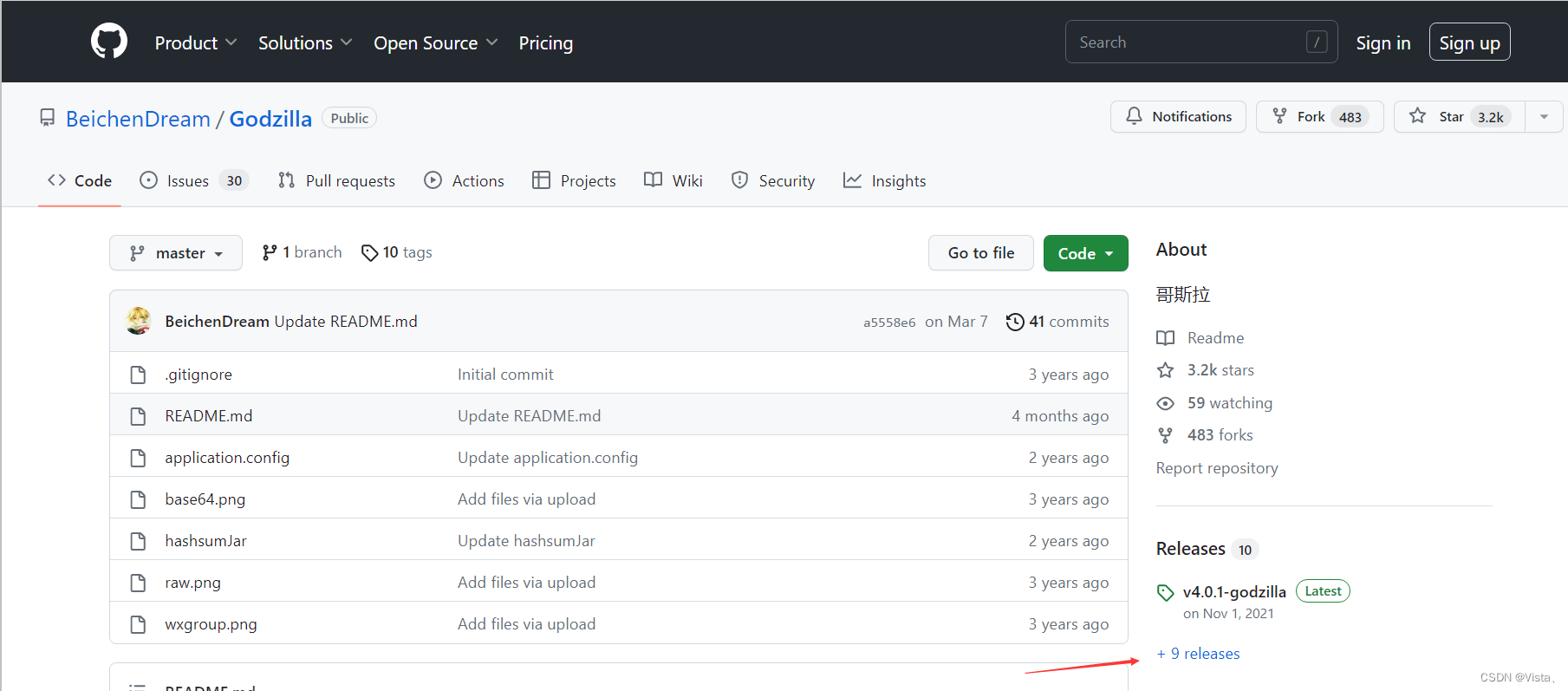This screenshot has width=1568, height=691.
Task: Open the Wiki tab
Action: 673,180
